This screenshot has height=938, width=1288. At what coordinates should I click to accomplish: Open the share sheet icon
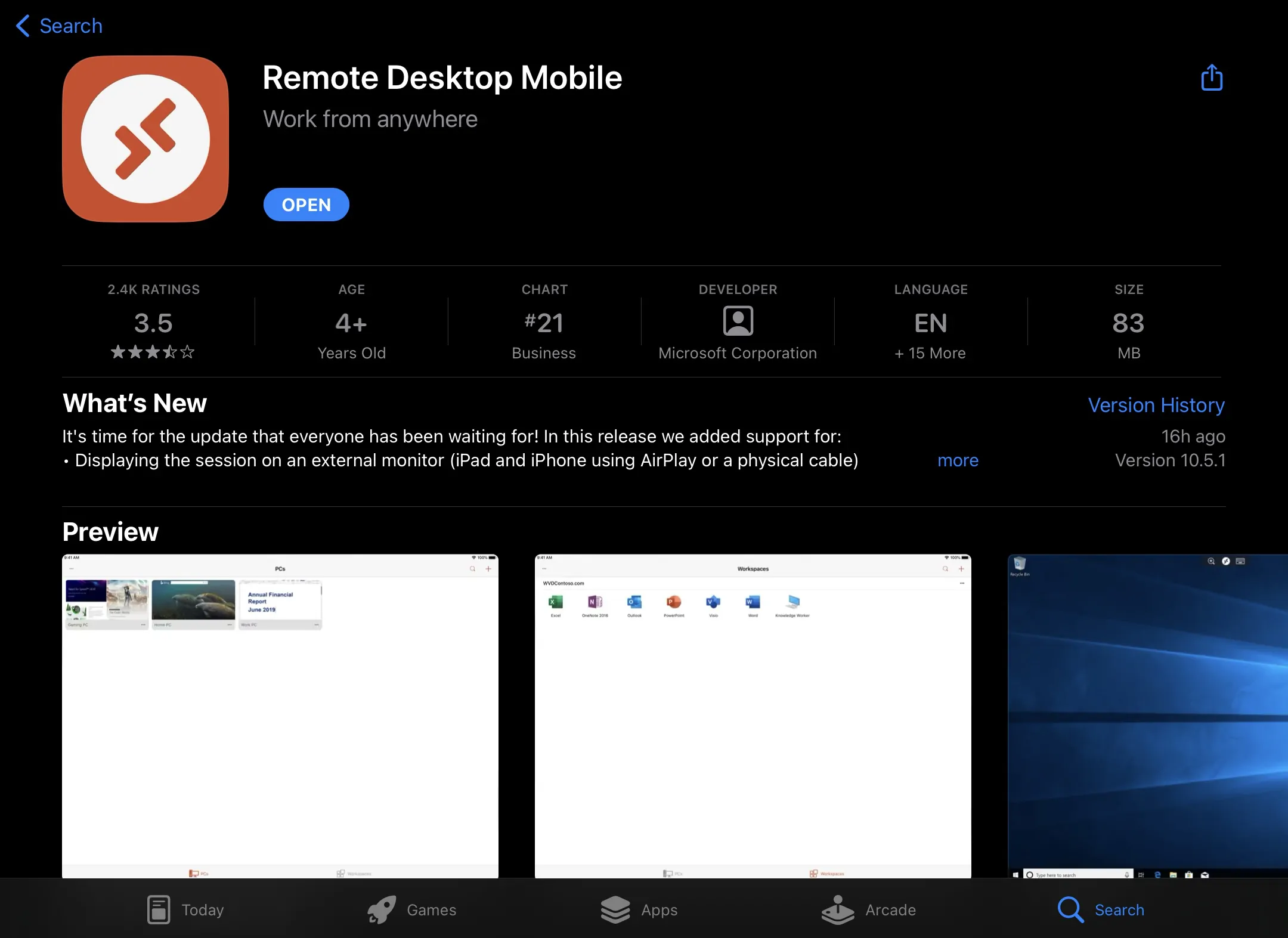tap(1211, 78)
